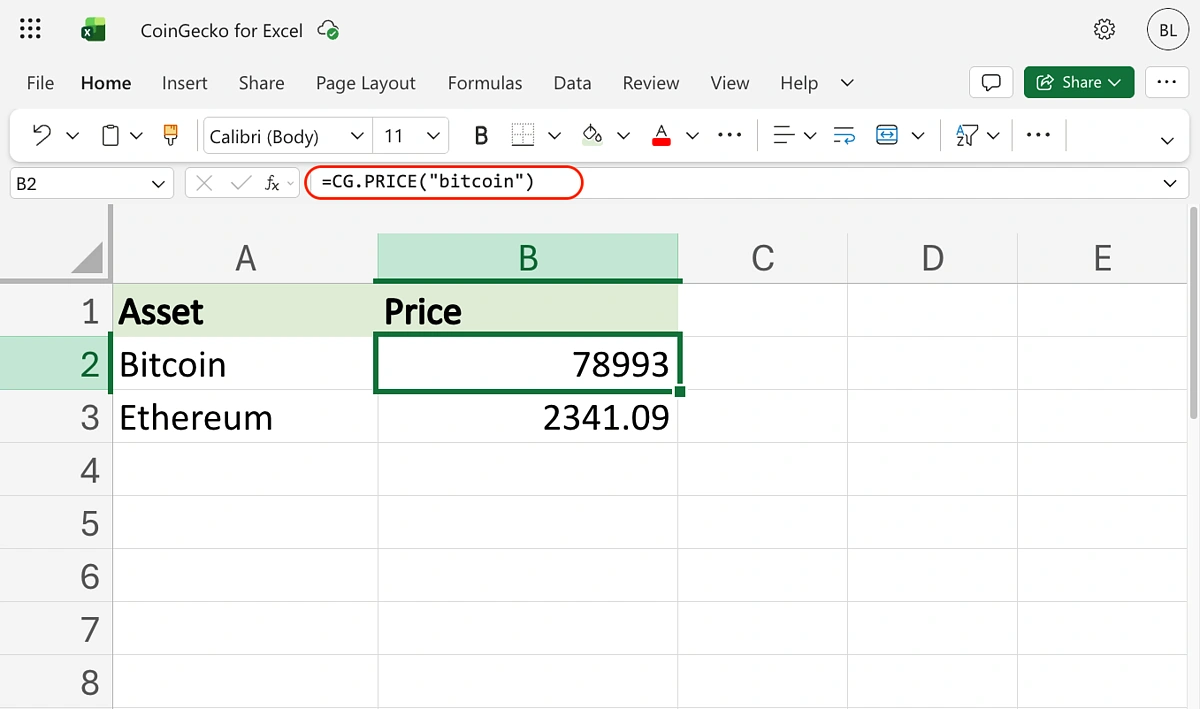Image resolution: width=1200 pixels, height=709 pixels.
Task: Click the Sort and Filter icon
Action: tap(966, 135)
